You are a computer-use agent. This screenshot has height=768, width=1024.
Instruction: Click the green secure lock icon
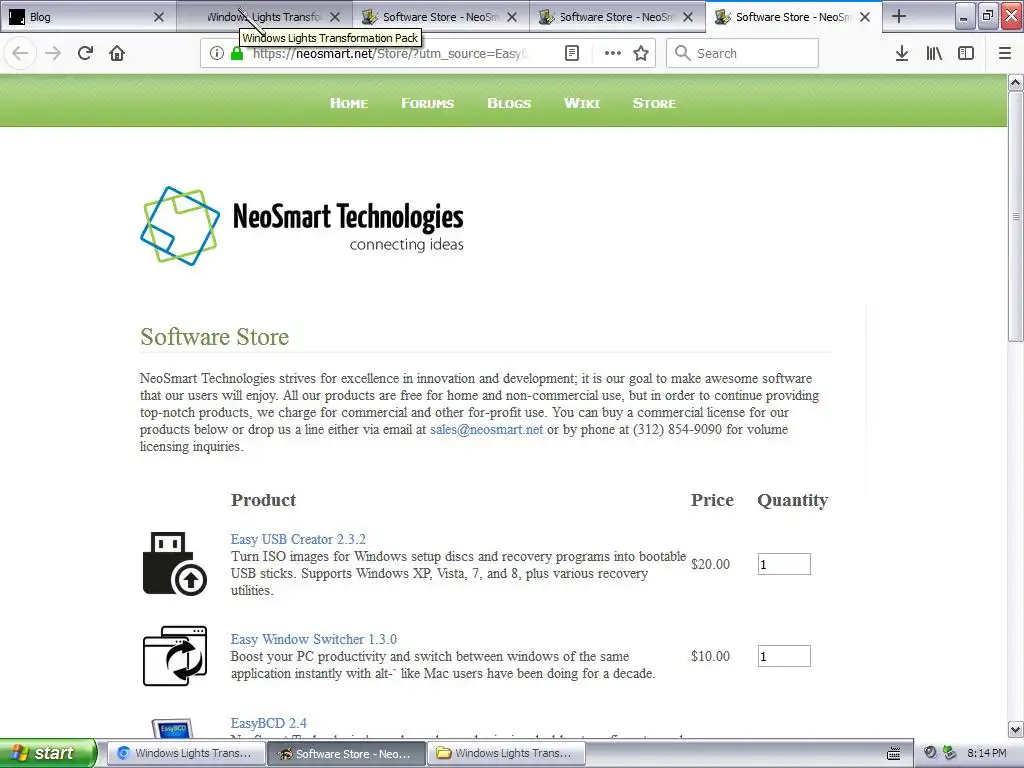[x=237, y=53]
